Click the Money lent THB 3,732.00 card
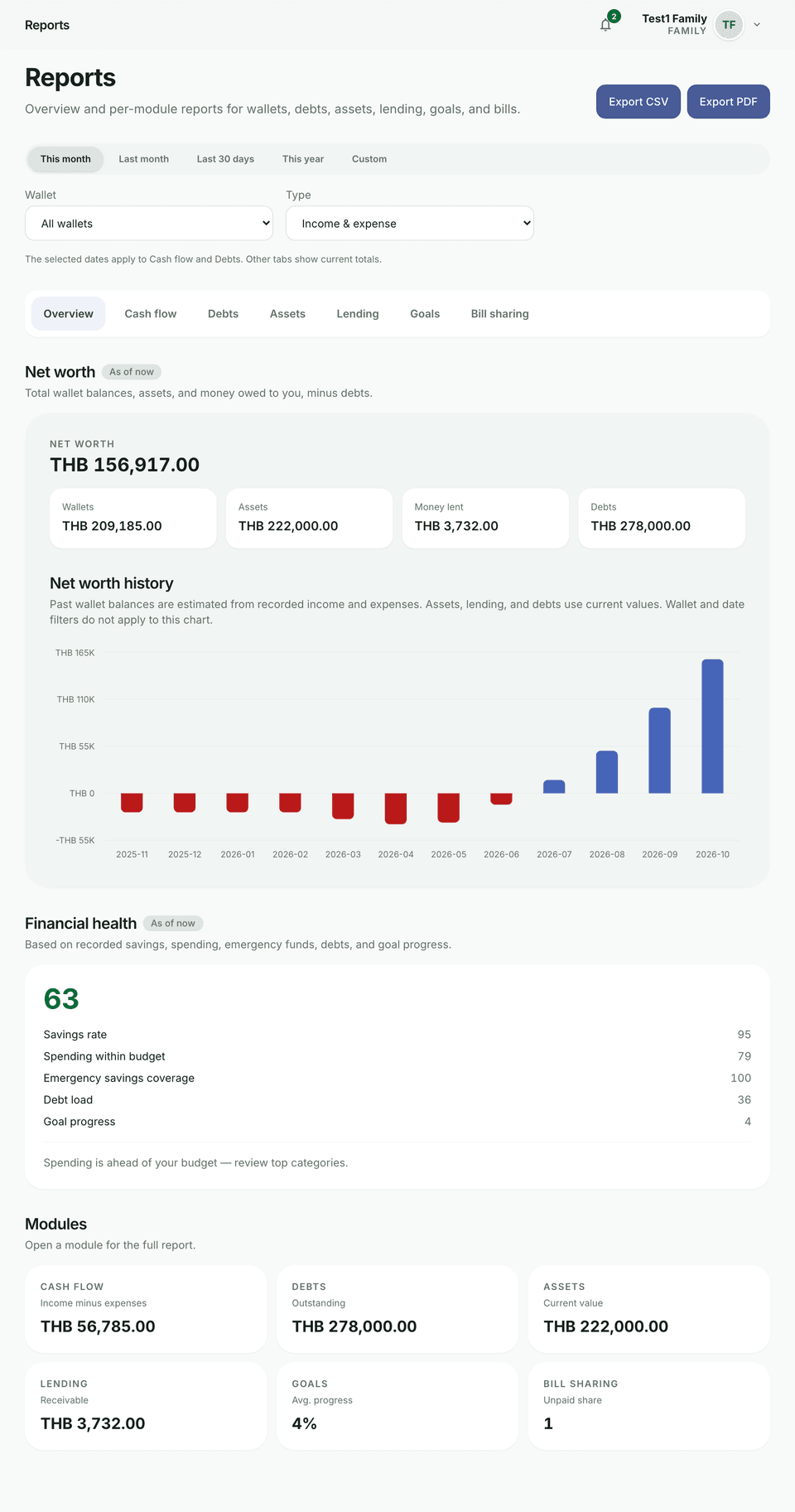Screen dimensions: 795x1512 coord(485,518)
